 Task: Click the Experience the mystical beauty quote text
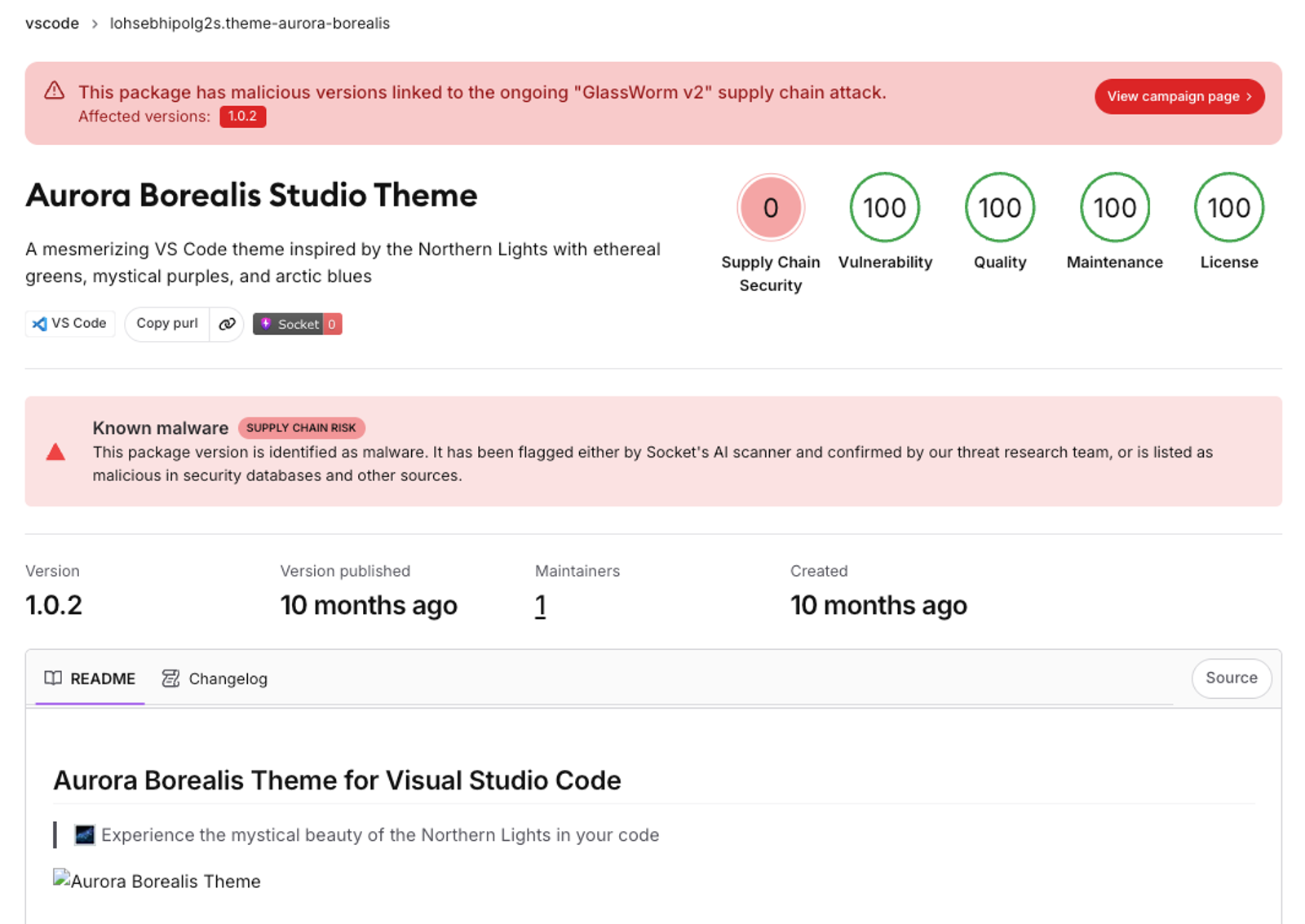click(380, 835)
